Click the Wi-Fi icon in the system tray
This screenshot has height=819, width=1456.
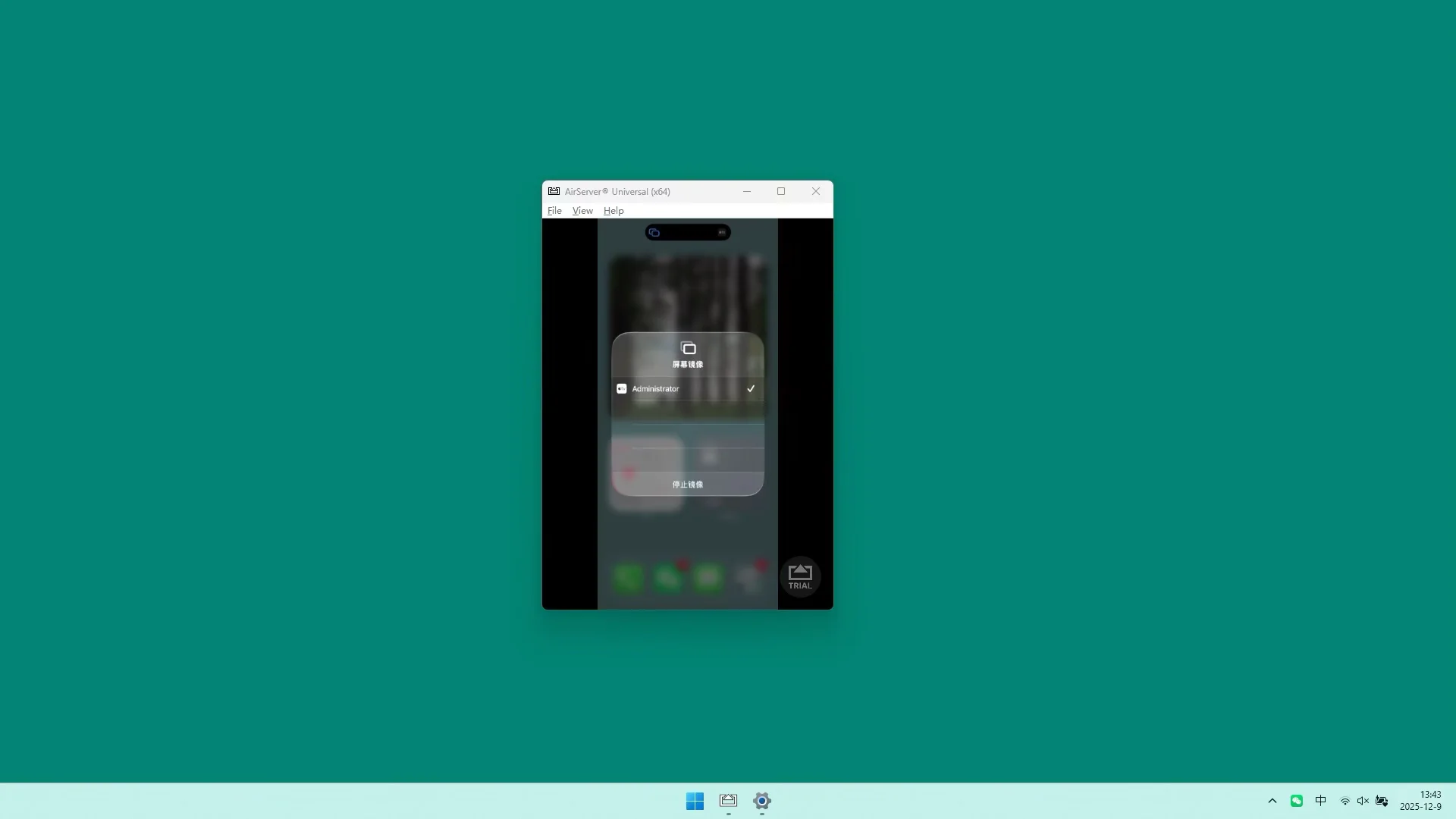[1345, 800]
